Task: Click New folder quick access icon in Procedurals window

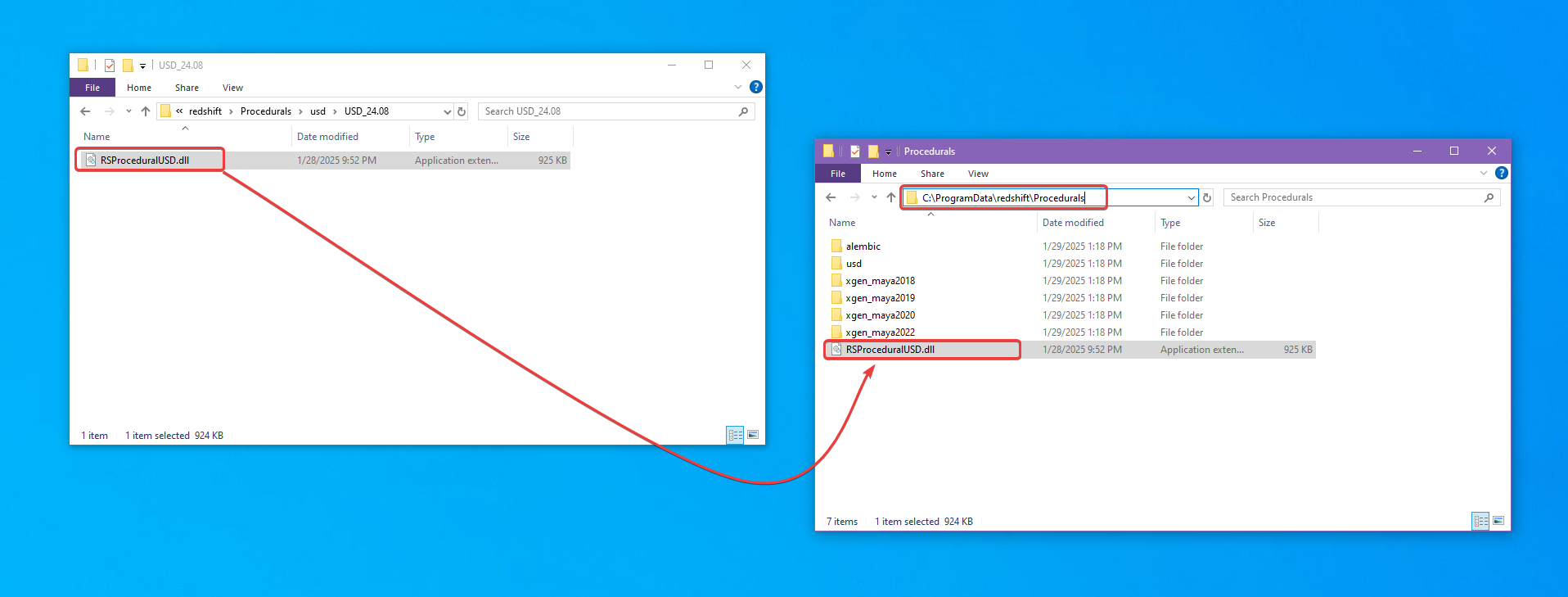Action: pyautogui.click(x=873, y=152)
